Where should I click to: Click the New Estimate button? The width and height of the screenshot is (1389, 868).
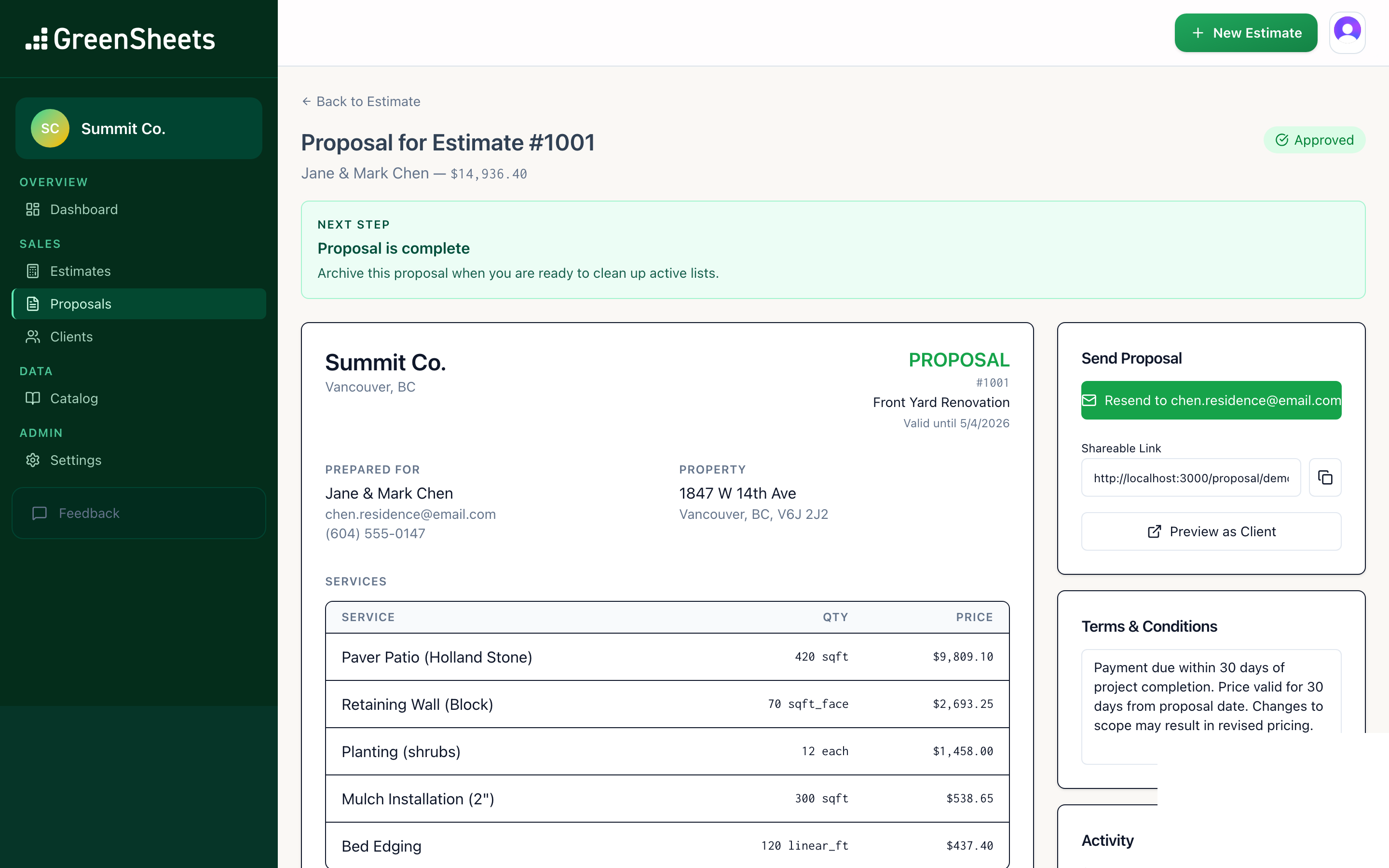pyautogui.click(x=1245, y=32)
